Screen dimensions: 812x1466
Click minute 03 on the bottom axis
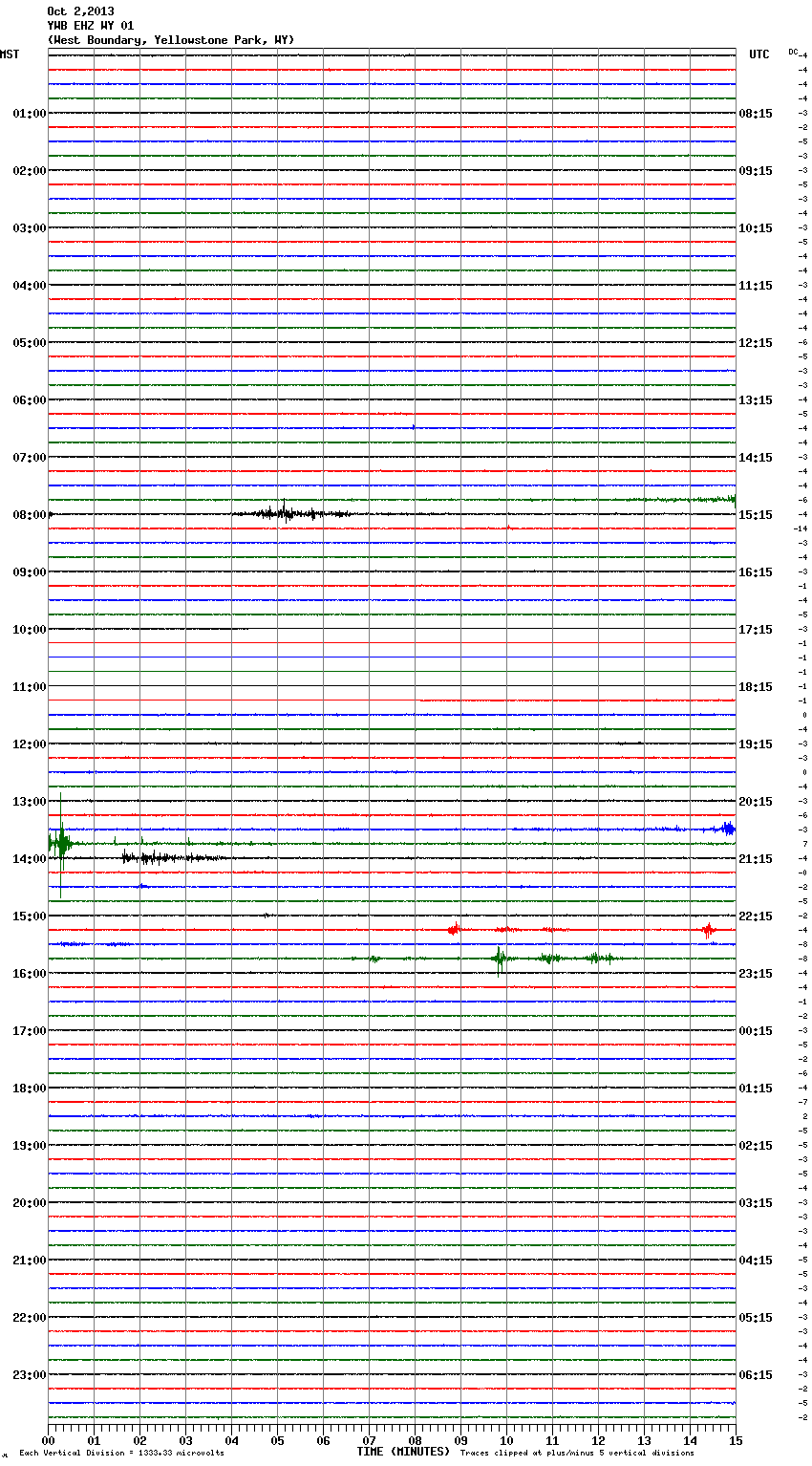pos(185,1440)
